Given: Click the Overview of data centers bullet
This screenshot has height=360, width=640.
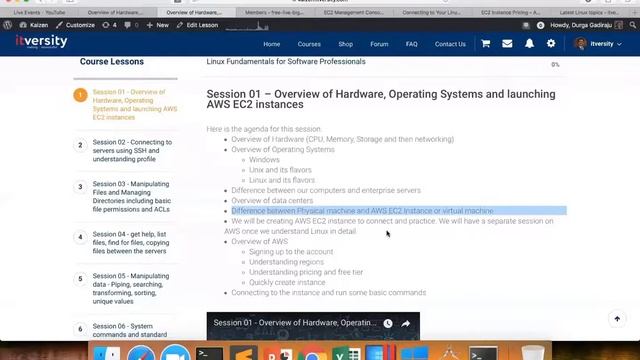Looking at the screenshot, I should [272, 200].
